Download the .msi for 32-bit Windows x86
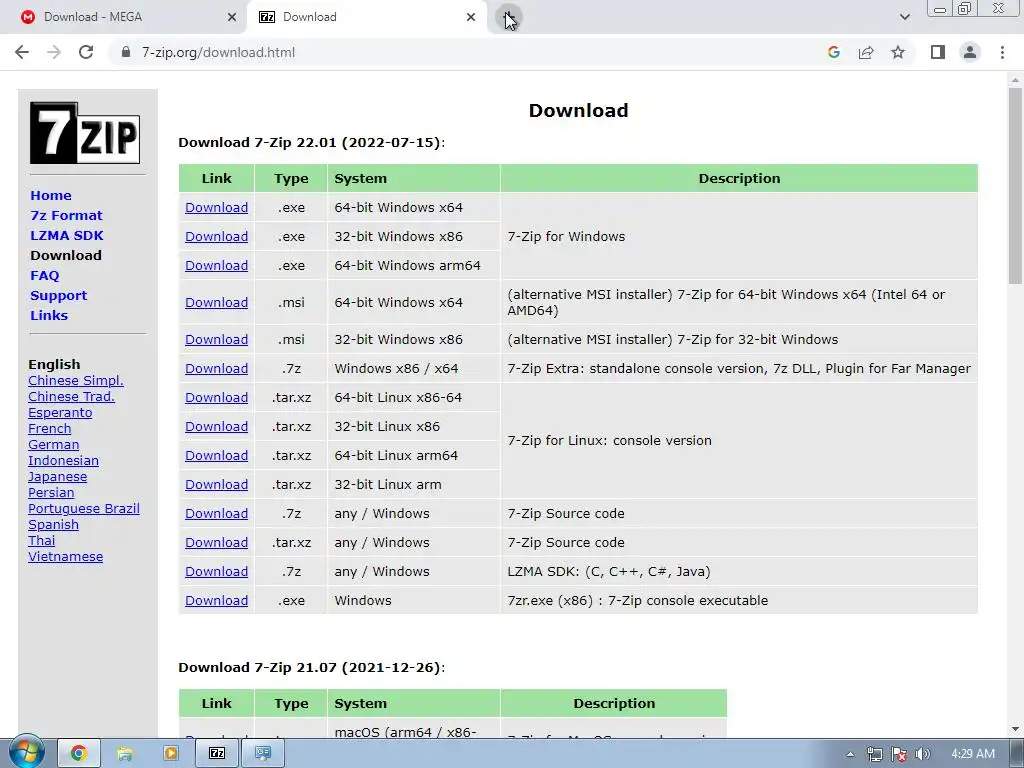 (216, 340)
